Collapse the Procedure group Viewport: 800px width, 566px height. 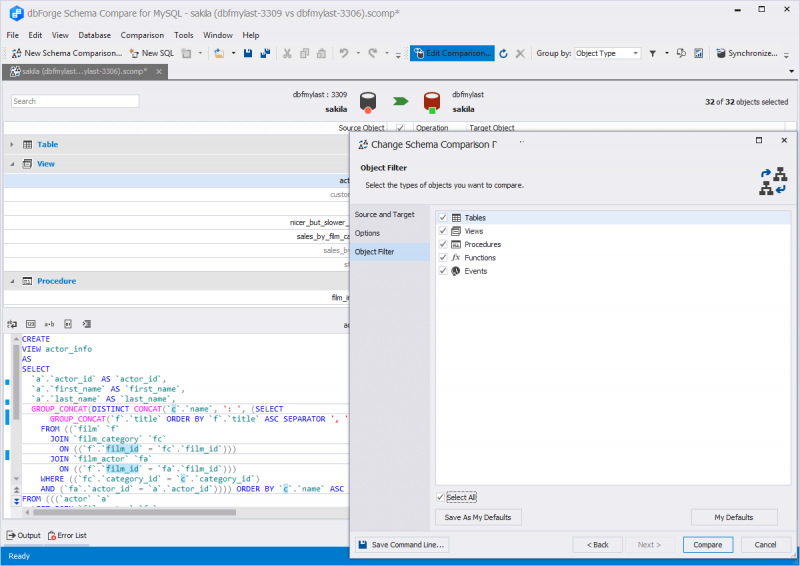tap(12, 281)
